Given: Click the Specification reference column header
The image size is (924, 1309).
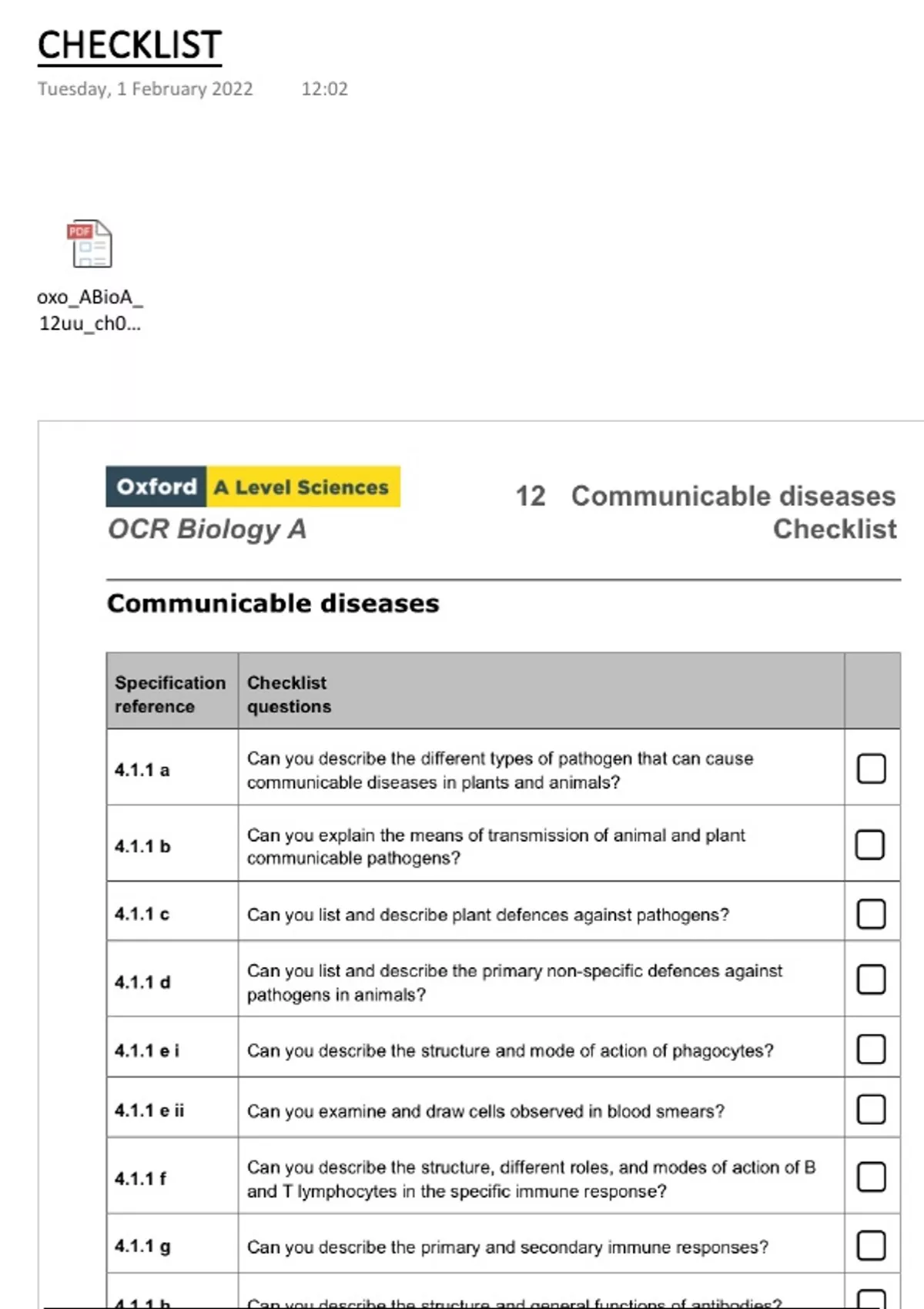Looking at the screenshot, I should [170, 694].
